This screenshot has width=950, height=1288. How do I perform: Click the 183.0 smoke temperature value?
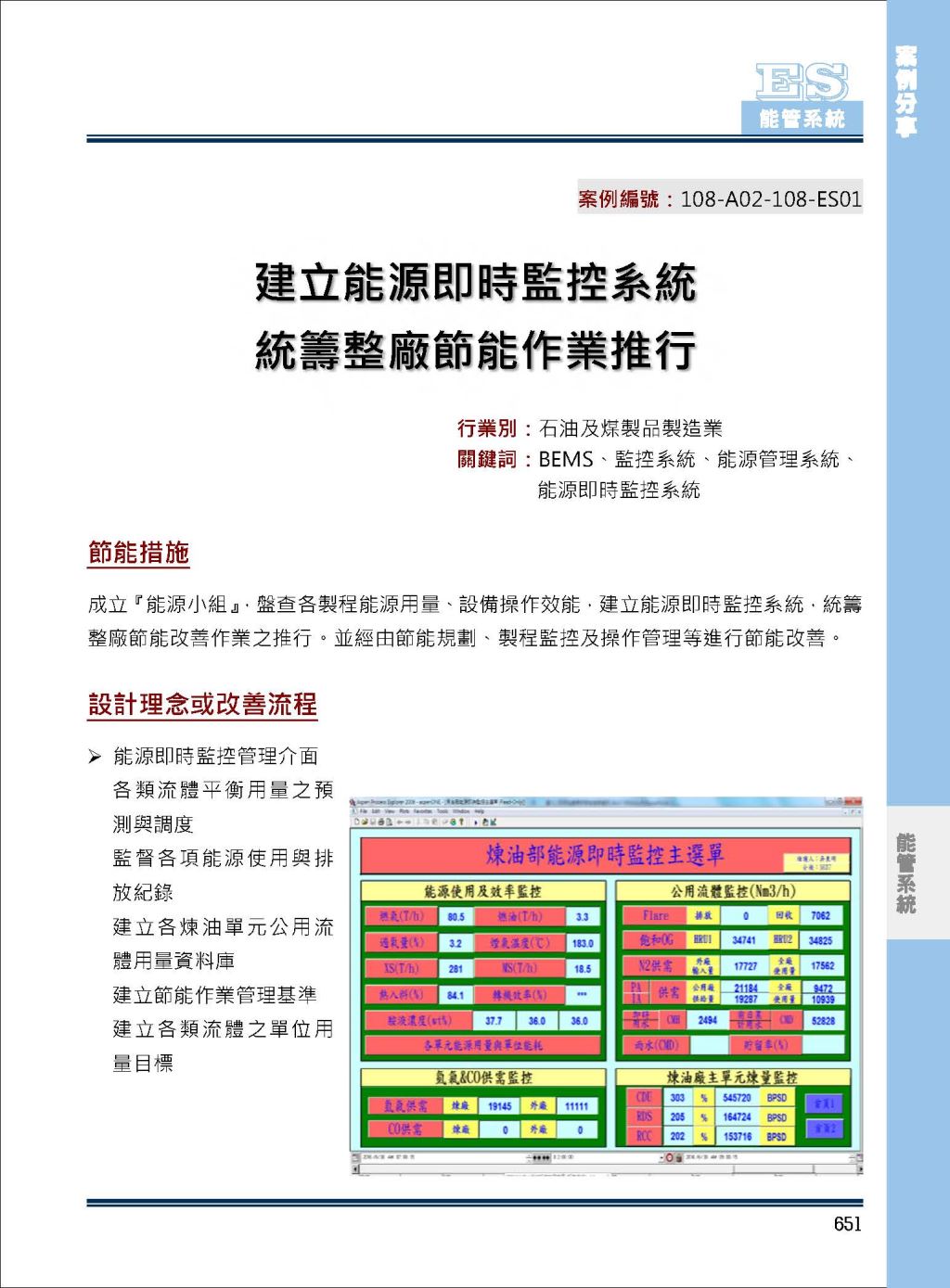pos(582,942)
